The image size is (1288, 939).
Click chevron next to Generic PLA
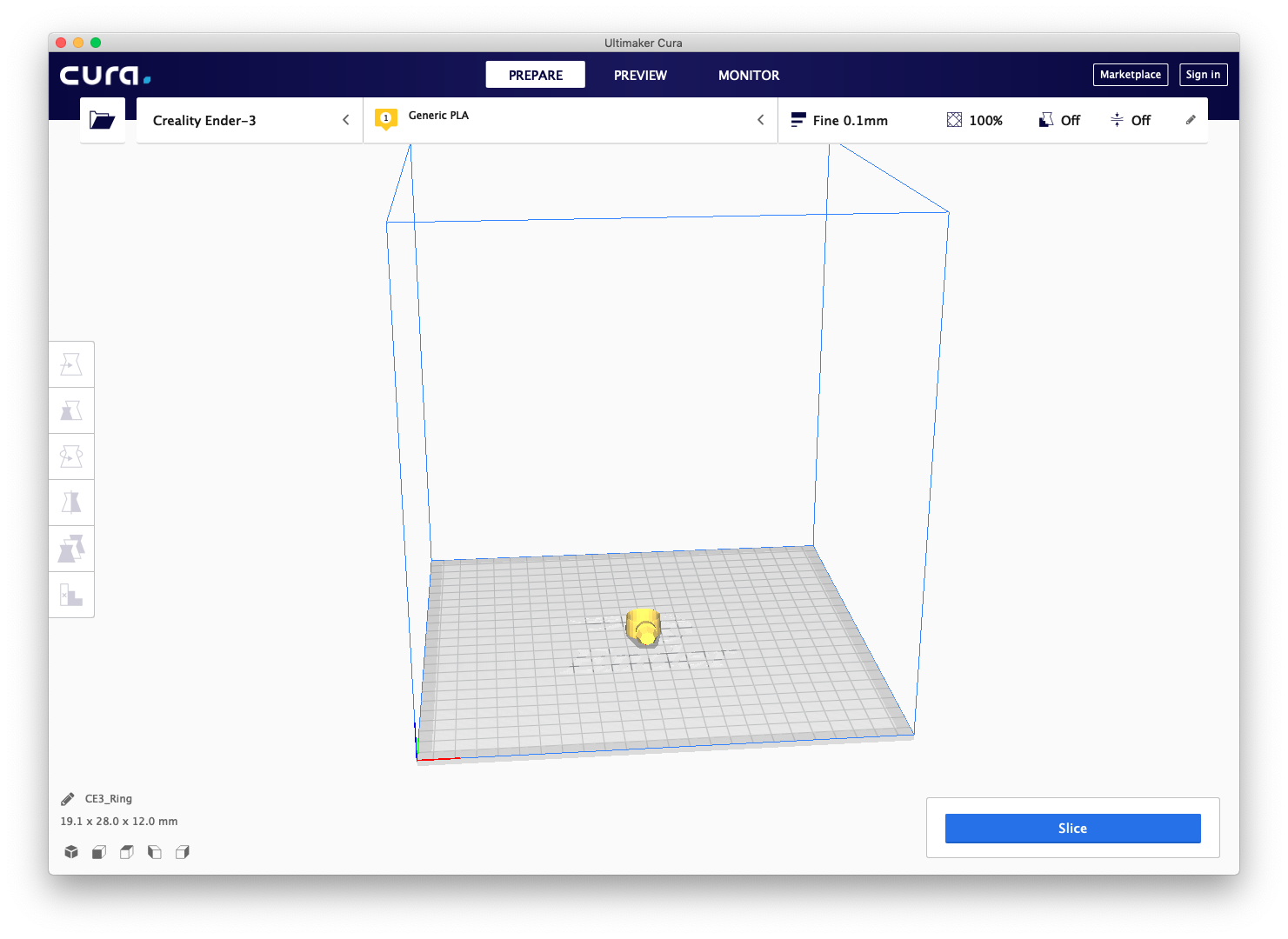coord(761,120)
